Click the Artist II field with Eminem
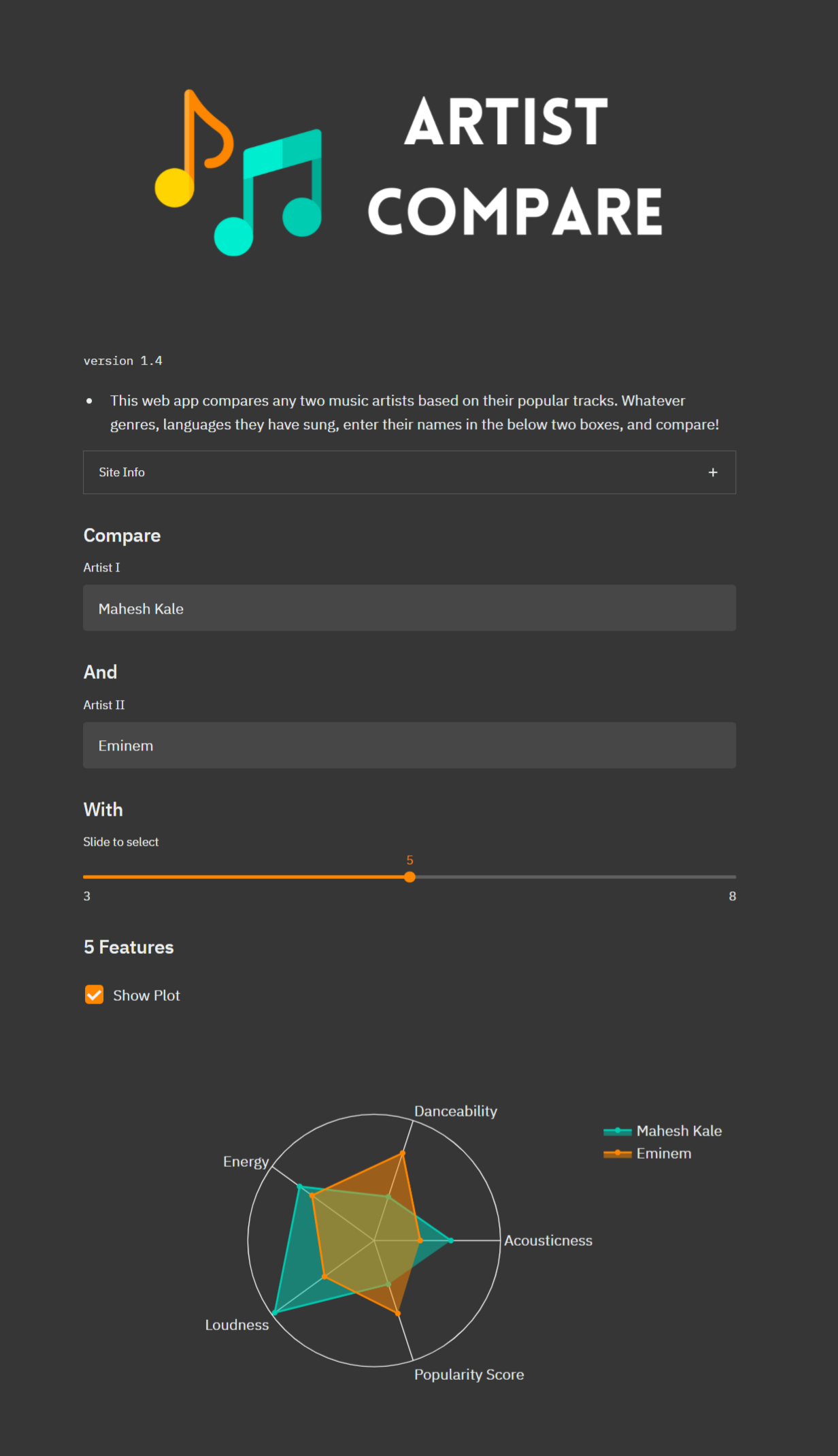Image resolution: width=838 pixels, height=1456 pixels. pyautogui.click(x=409, y=746)
